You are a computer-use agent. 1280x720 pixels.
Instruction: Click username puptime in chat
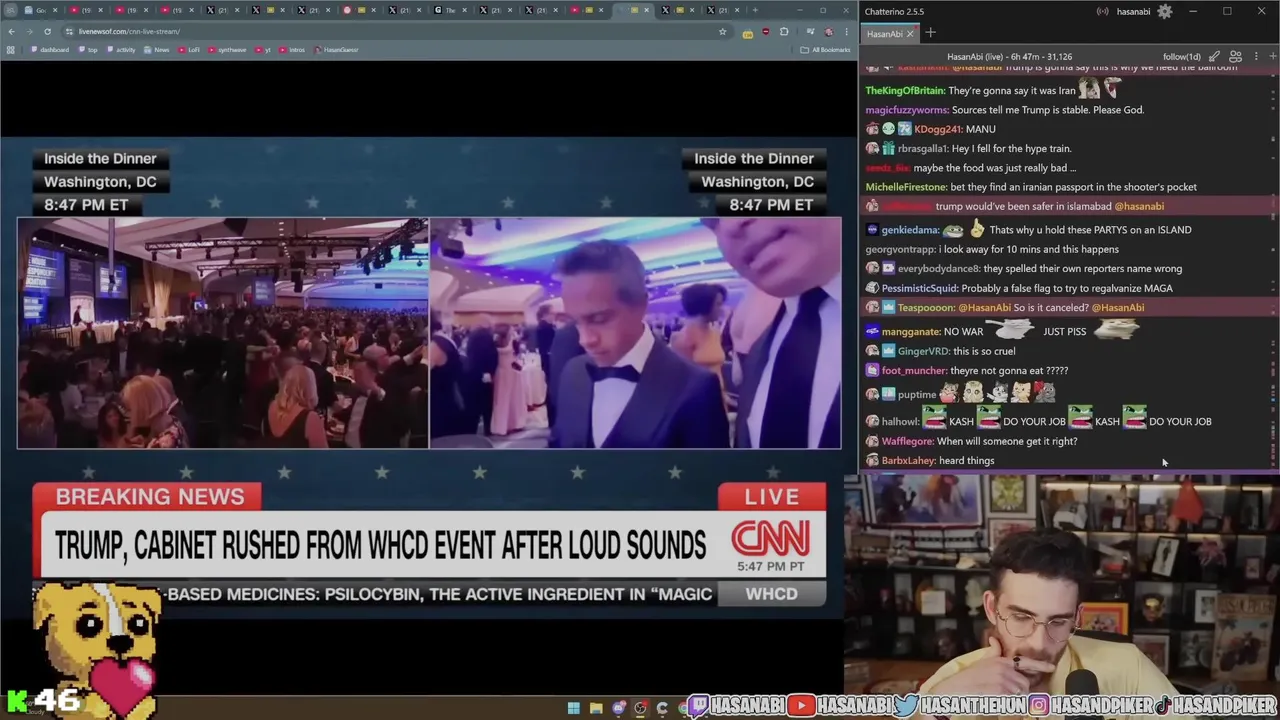tap(917, 395)
